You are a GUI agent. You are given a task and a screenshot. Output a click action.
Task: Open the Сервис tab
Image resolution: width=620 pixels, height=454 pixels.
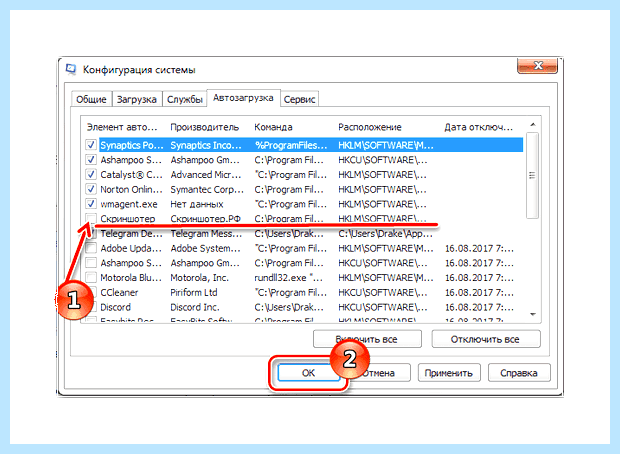[x=299, y=99]
